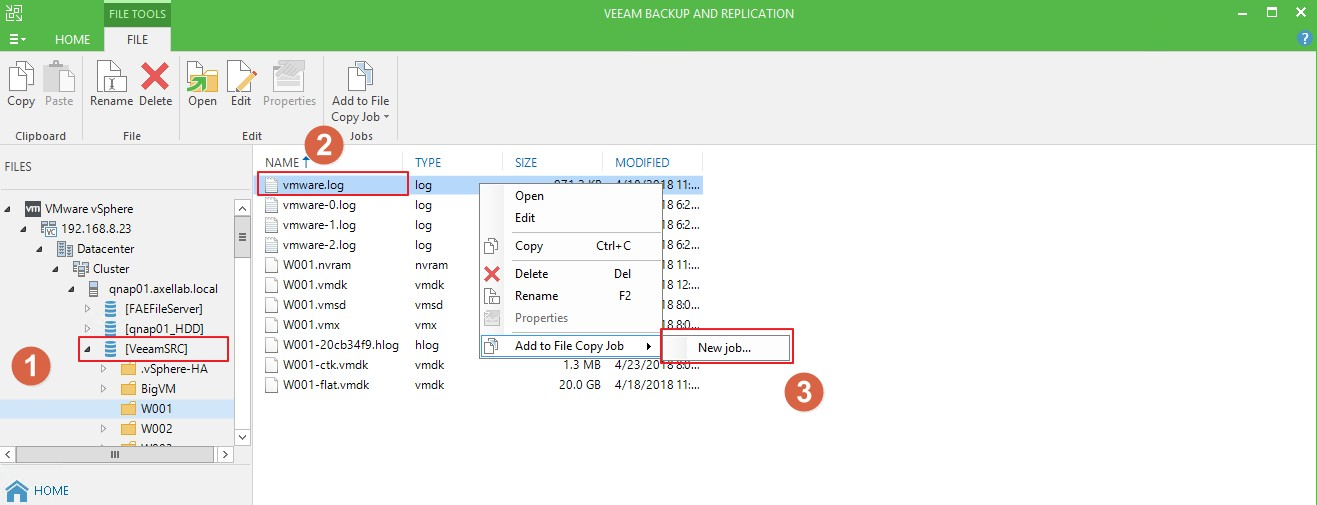Open the Add to File Copy Job ribbon button

coord(360,92)
